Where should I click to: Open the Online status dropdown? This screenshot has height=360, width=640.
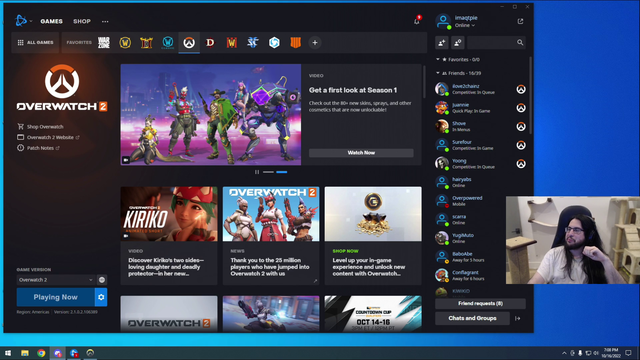[464, 25]
